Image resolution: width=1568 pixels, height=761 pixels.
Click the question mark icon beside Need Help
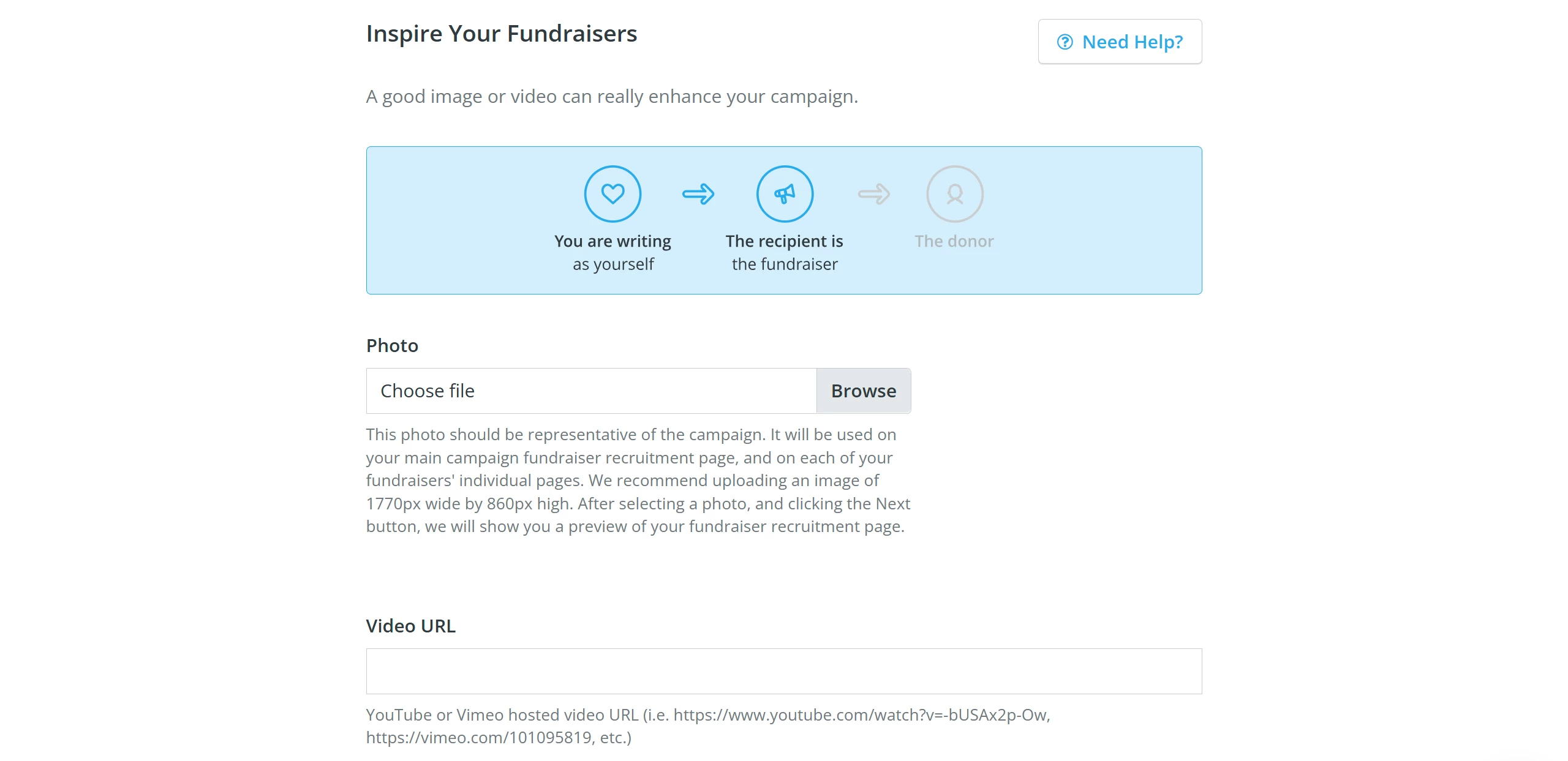[1065, 41]
